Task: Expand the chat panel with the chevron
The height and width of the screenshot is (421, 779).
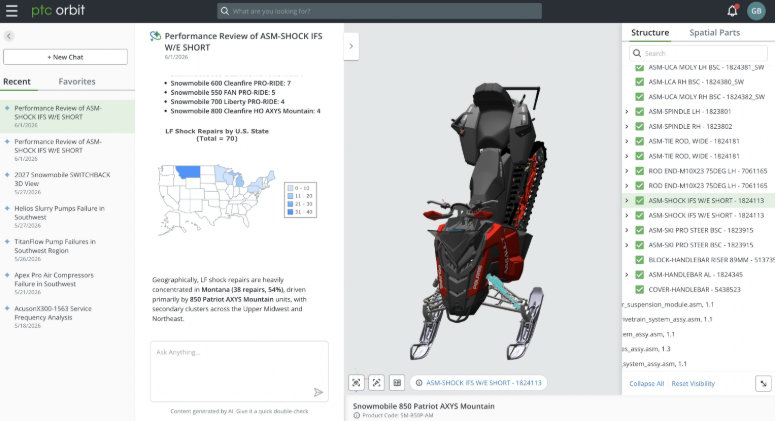Action: [x=351, y=46]
